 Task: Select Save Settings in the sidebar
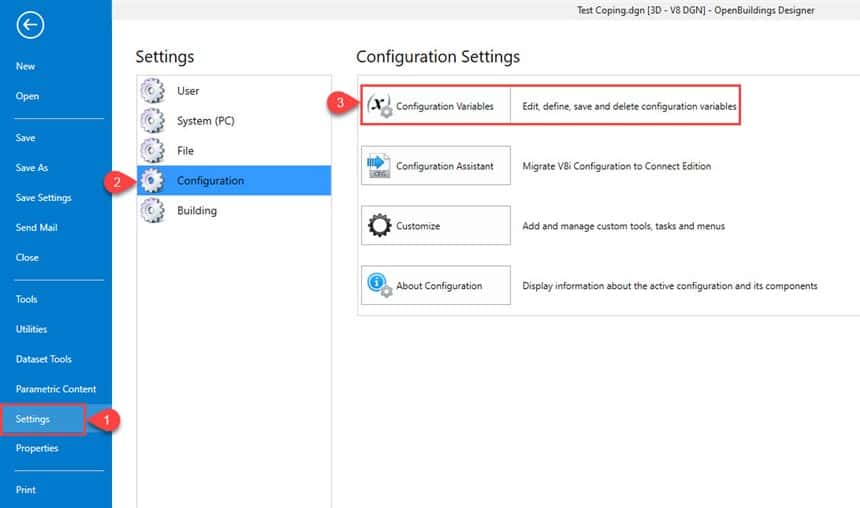[x=43, y=197]
